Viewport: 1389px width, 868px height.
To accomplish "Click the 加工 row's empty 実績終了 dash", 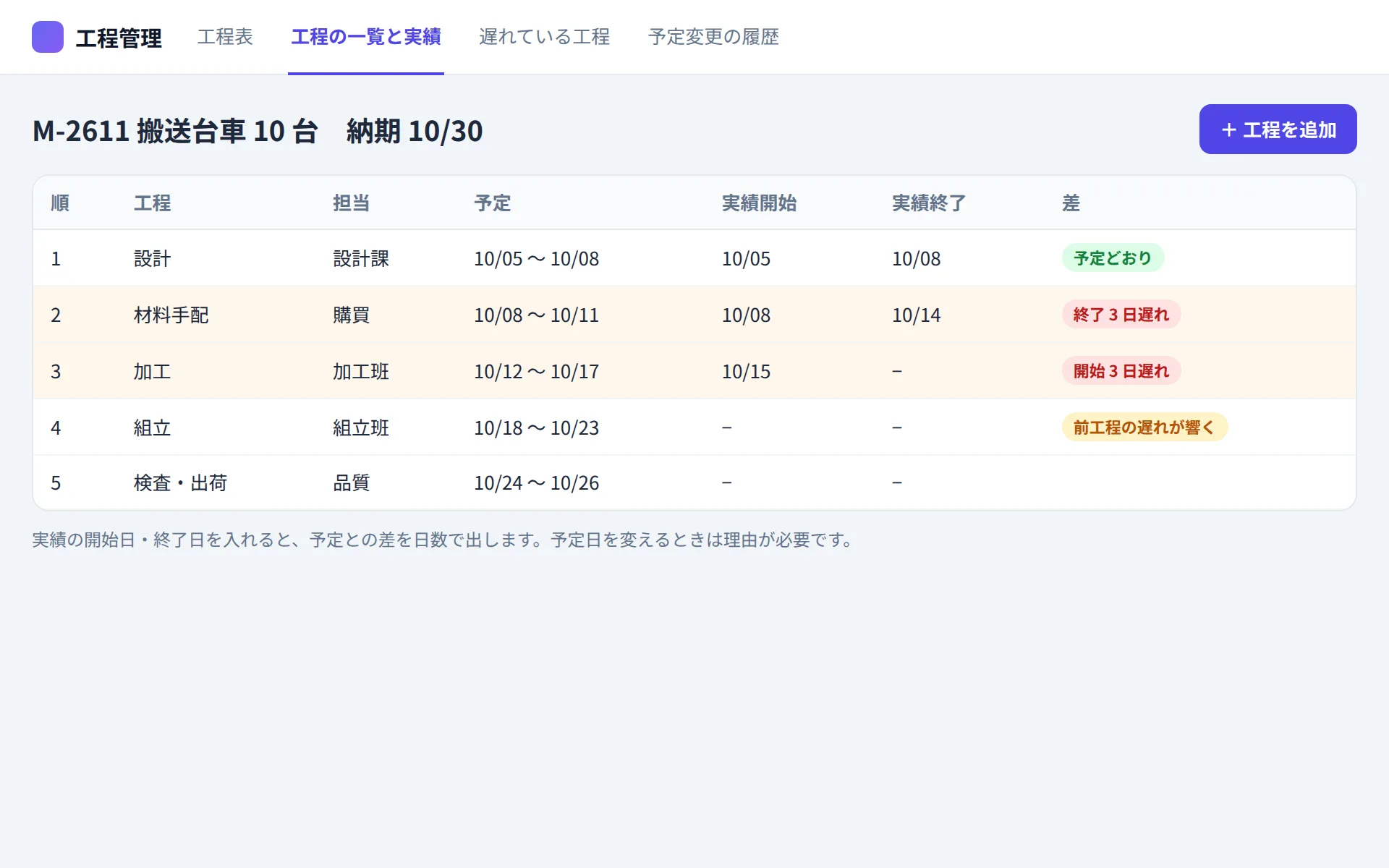I will (897, 371).
